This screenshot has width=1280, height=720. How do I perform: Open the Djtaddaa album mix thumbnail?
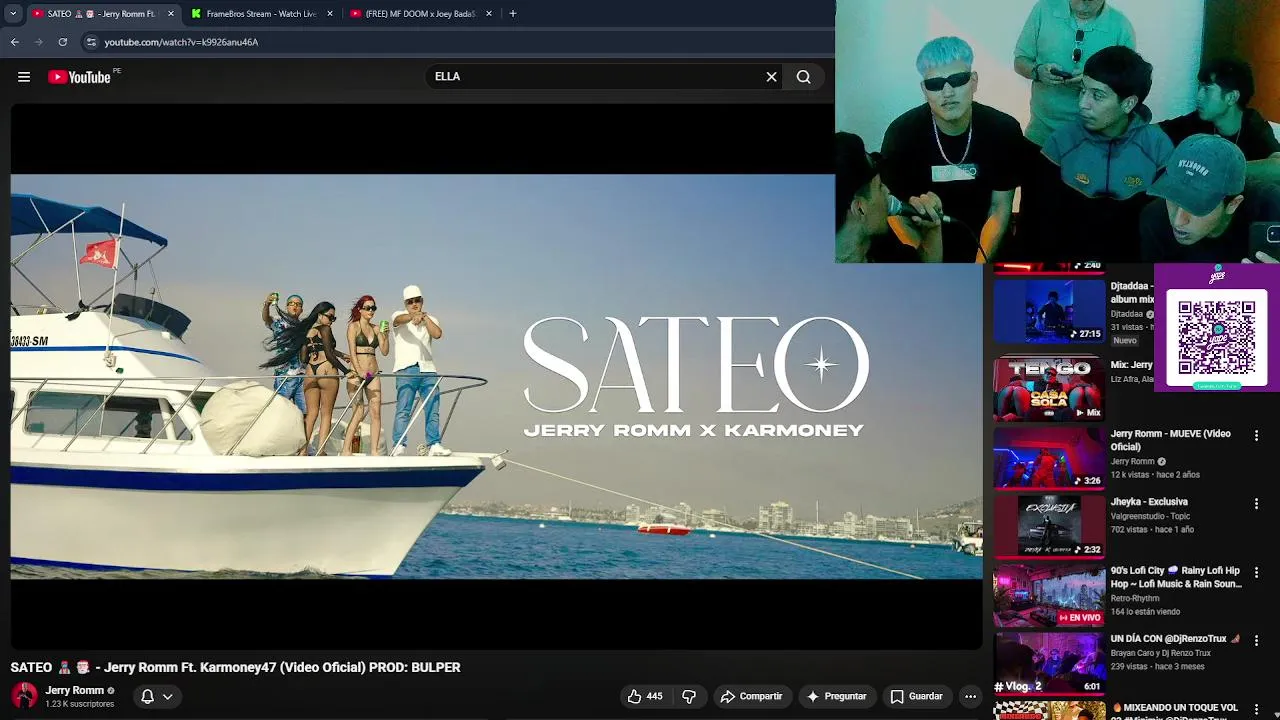click(1048, 311)
